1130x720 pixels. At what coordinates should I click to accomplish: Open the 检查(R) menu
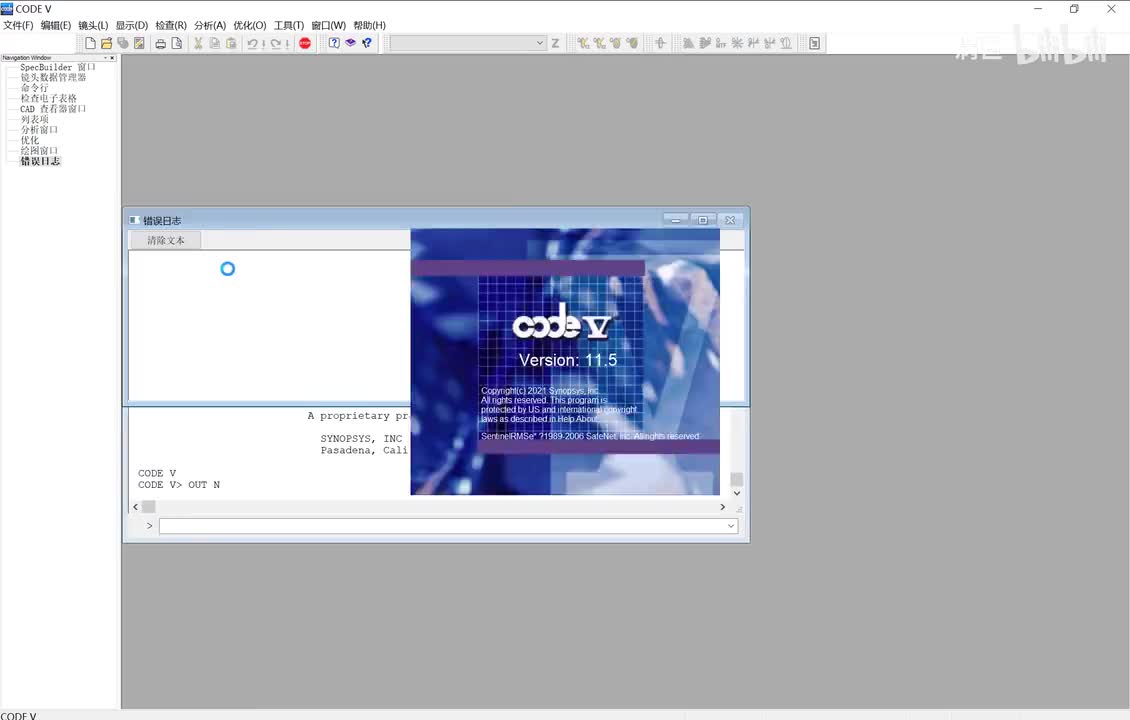tap(171, 25)
